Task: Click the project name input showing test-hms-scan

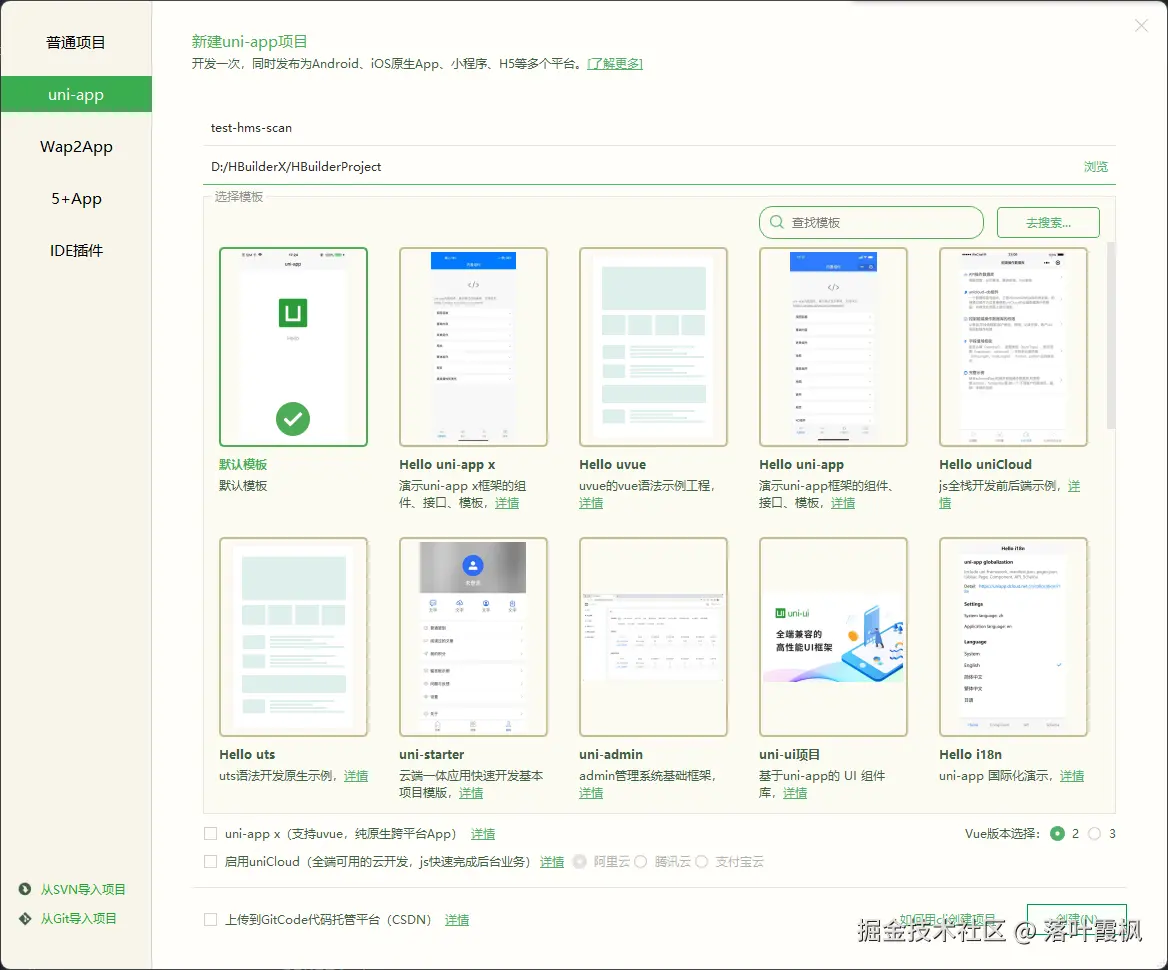Action: (400, 127)
